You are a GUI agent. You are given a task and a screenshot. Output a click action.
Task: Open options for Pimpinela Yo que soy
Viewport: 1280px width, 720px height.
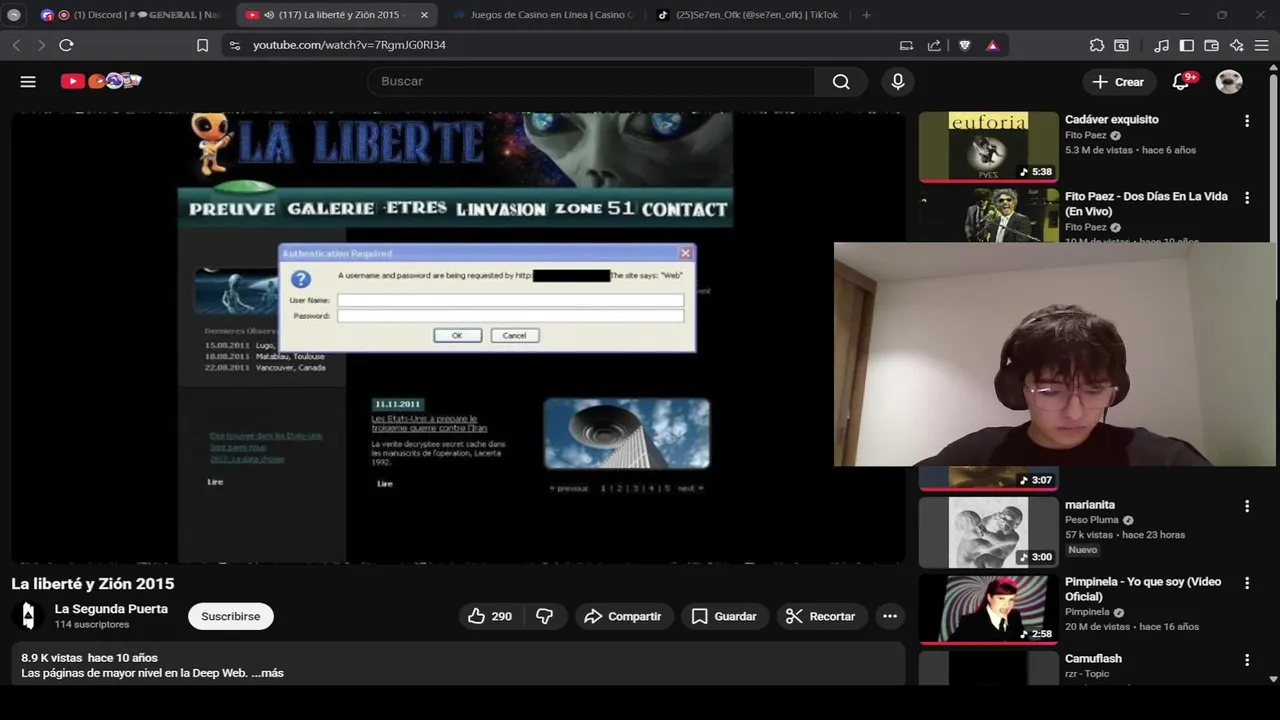(x=1247, y=583)
